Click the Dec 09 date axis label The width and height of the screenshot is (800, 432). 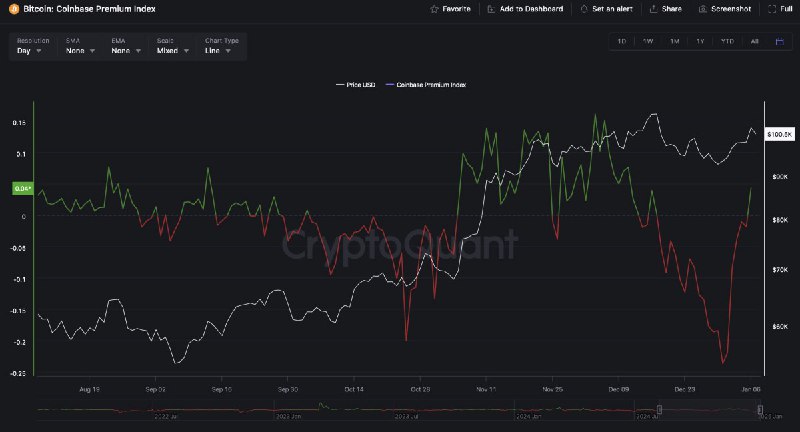coord(618,389)
